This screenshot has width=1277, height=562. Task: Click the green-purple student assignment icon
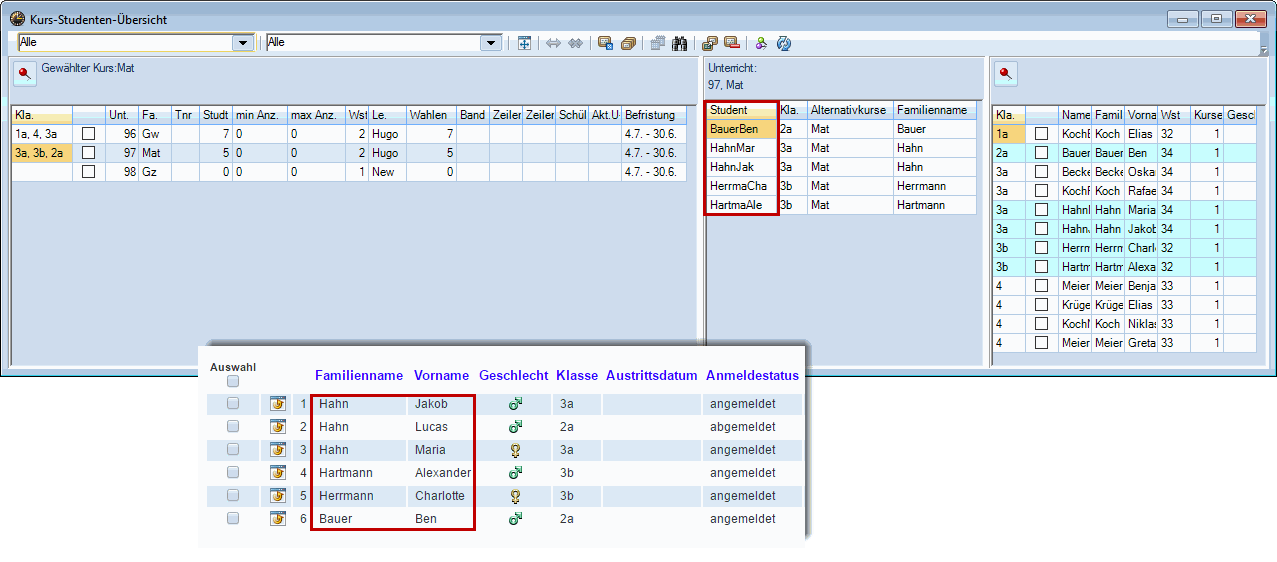coord(762,43)
